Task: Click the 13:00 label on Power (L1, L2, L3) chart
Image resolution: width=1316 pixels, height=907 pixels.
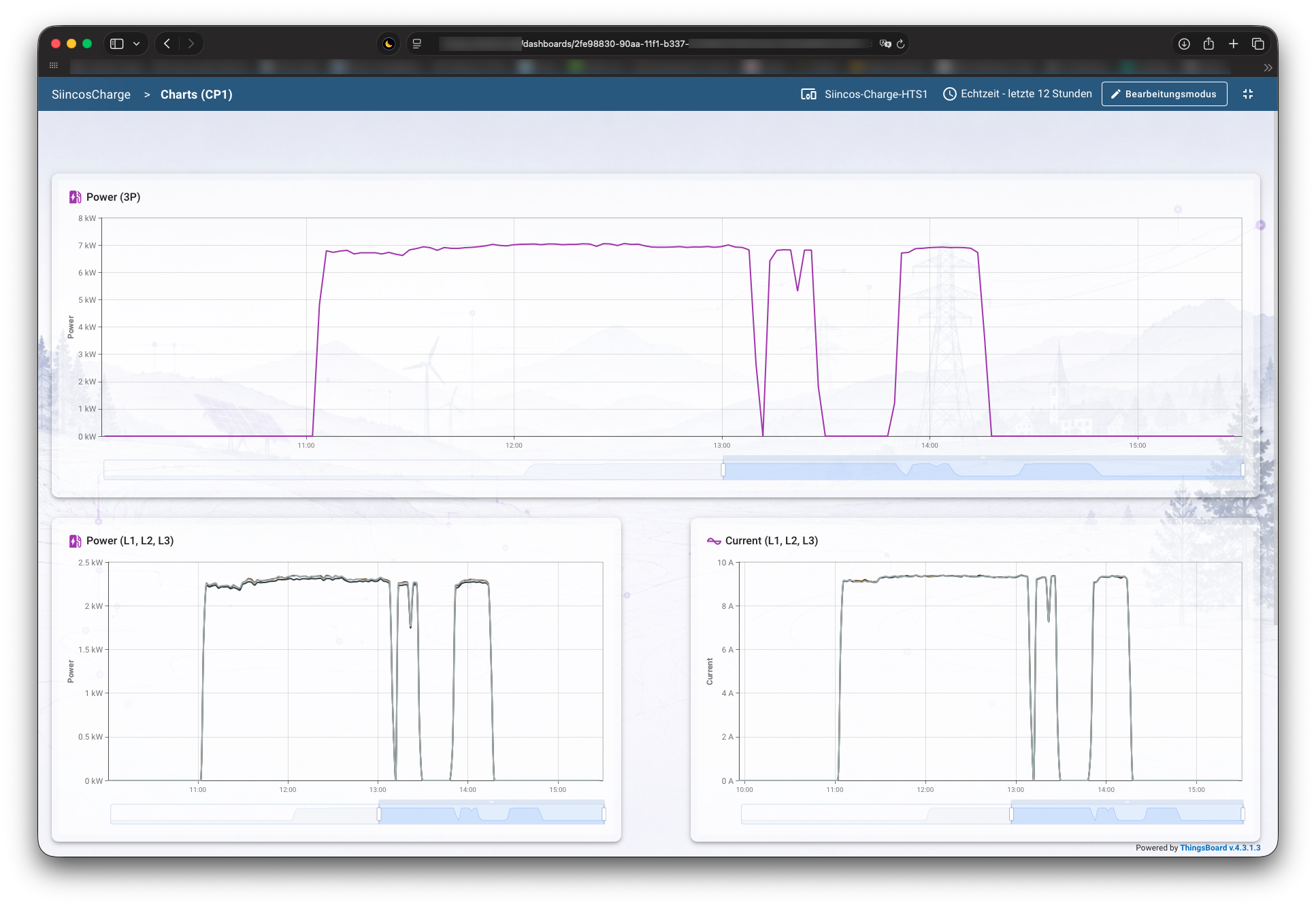Action: [x=378, y=790]
